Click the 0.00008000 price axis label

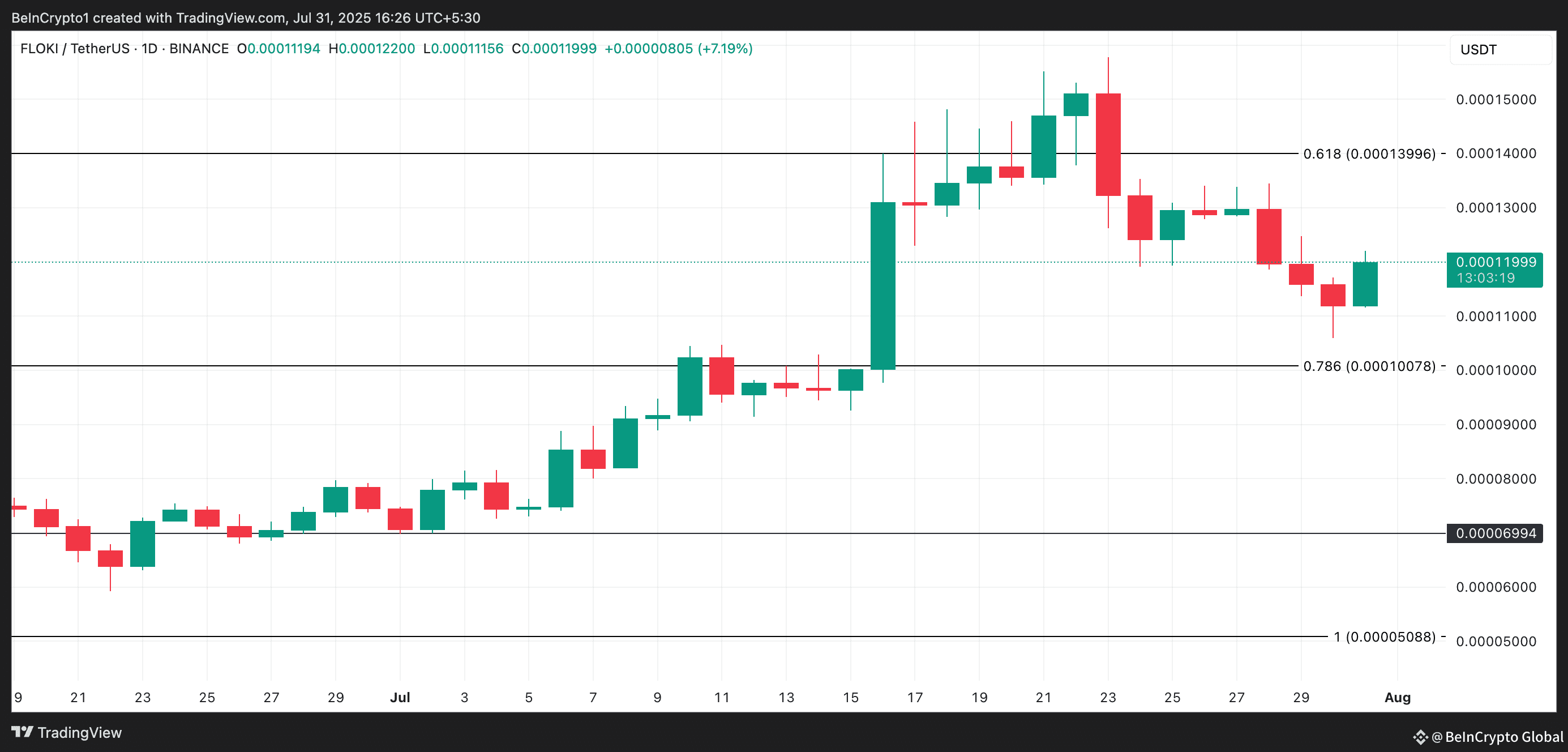point(1496,478)
